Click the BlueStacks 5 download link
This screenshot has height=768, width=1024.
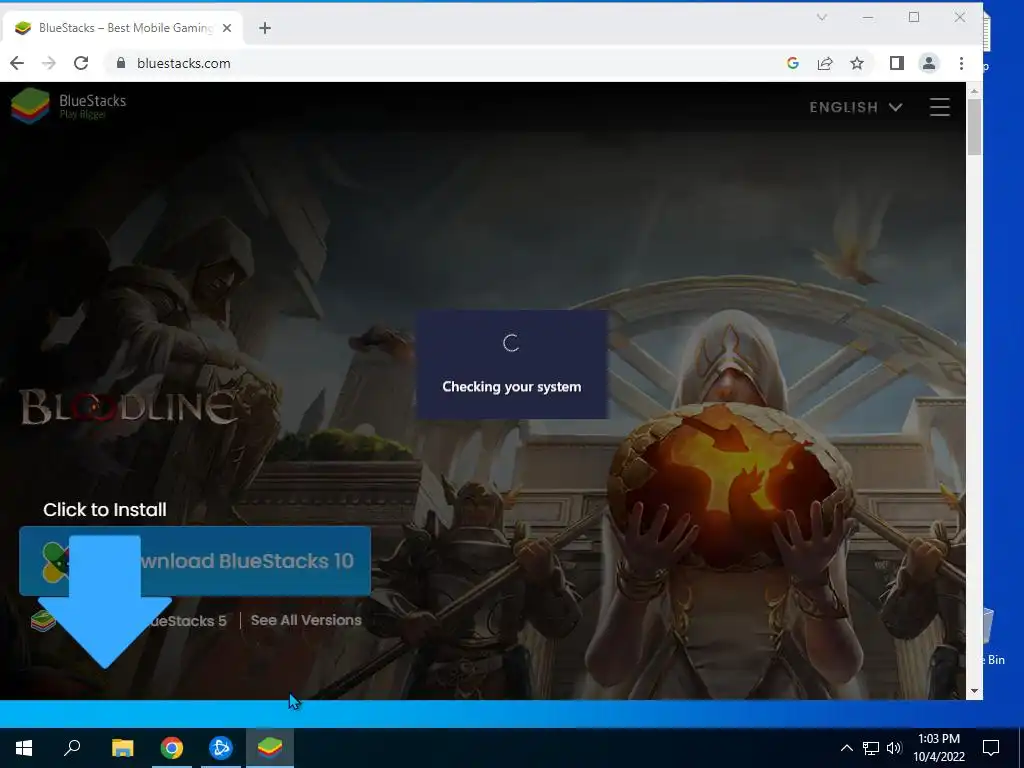129,620
